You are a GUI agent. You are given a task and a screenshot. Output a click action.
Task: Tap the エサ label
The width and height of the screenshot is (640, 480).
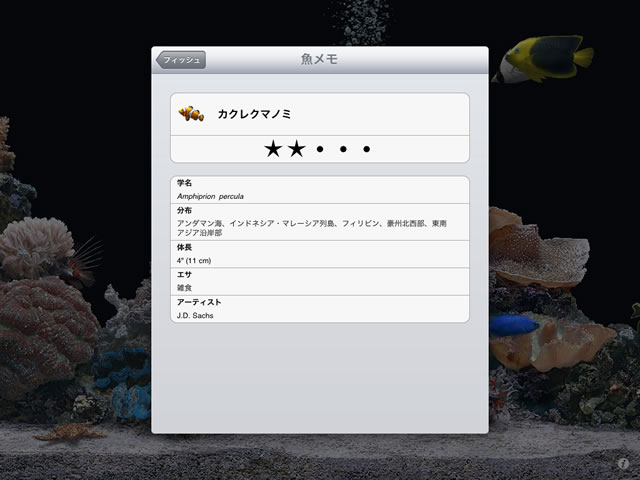click(184, 275)
